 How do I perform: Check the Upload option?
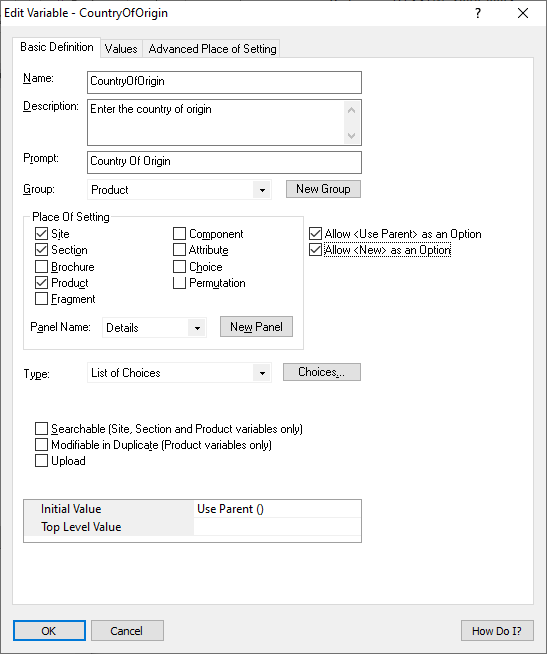(x=41, y=461)
